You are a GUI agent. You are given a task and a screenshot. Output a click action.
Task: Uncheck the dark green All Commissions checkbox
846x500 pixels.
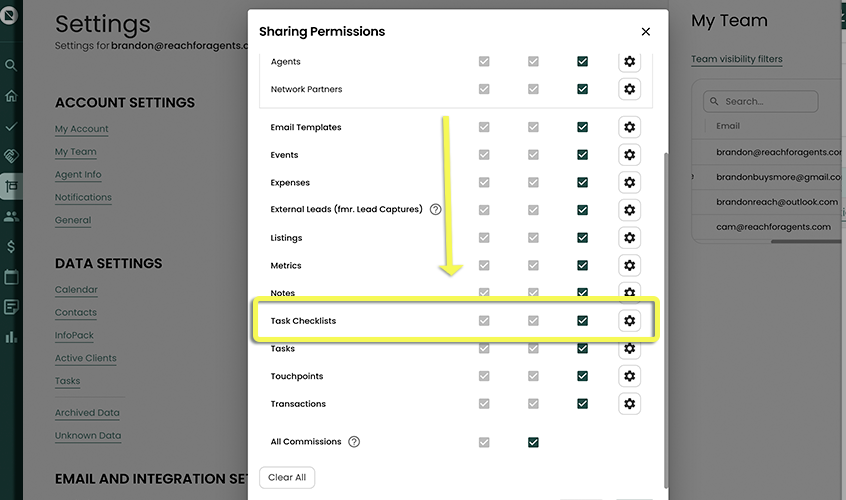[533, 442]
